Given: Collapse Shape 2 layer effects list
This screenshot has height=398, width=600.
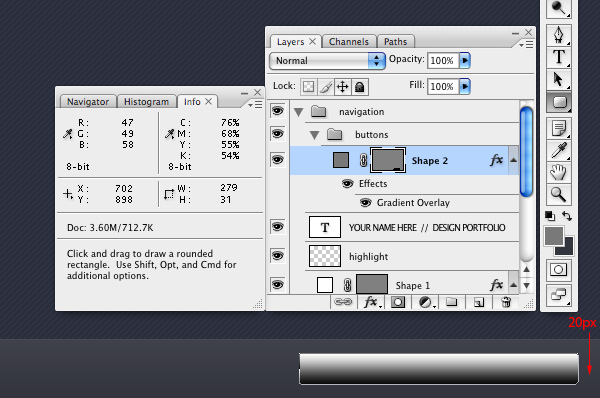Looking at the screenshot, I should (514, 160).
